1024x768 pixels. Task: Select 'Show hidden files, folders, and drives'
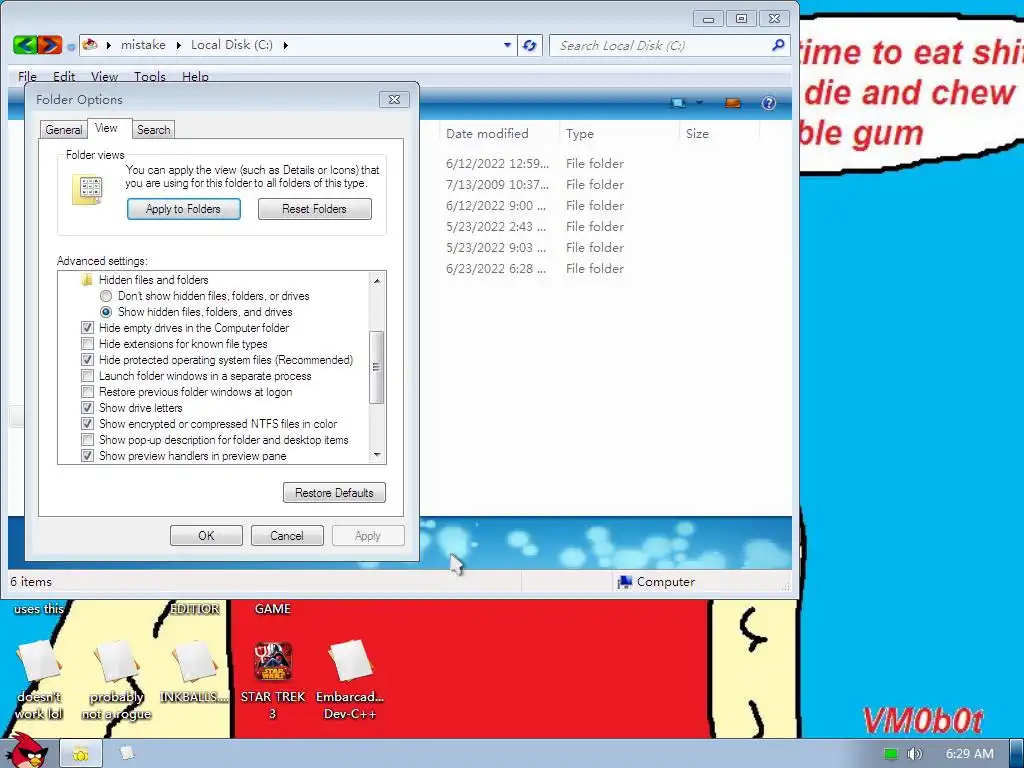(x=106, y=312)
